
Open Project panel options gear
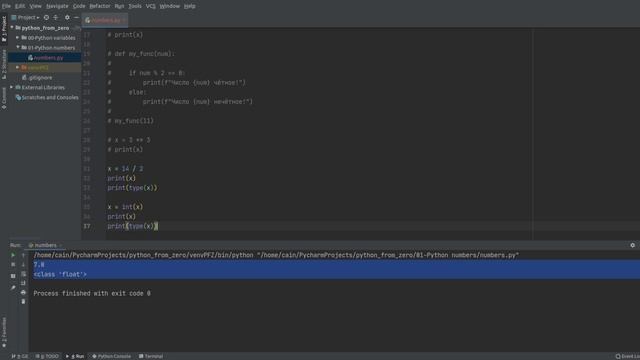pyautogui.click(x=67, y=18)
